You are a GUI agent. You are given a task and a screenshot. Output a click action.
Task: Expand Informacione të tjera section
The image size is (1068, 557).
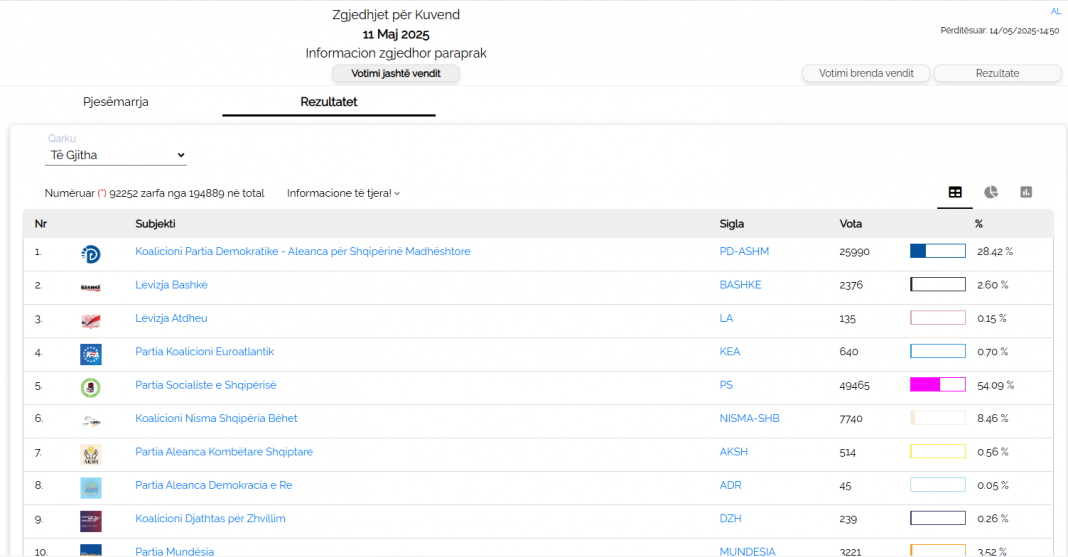click(x=343, y=193)
